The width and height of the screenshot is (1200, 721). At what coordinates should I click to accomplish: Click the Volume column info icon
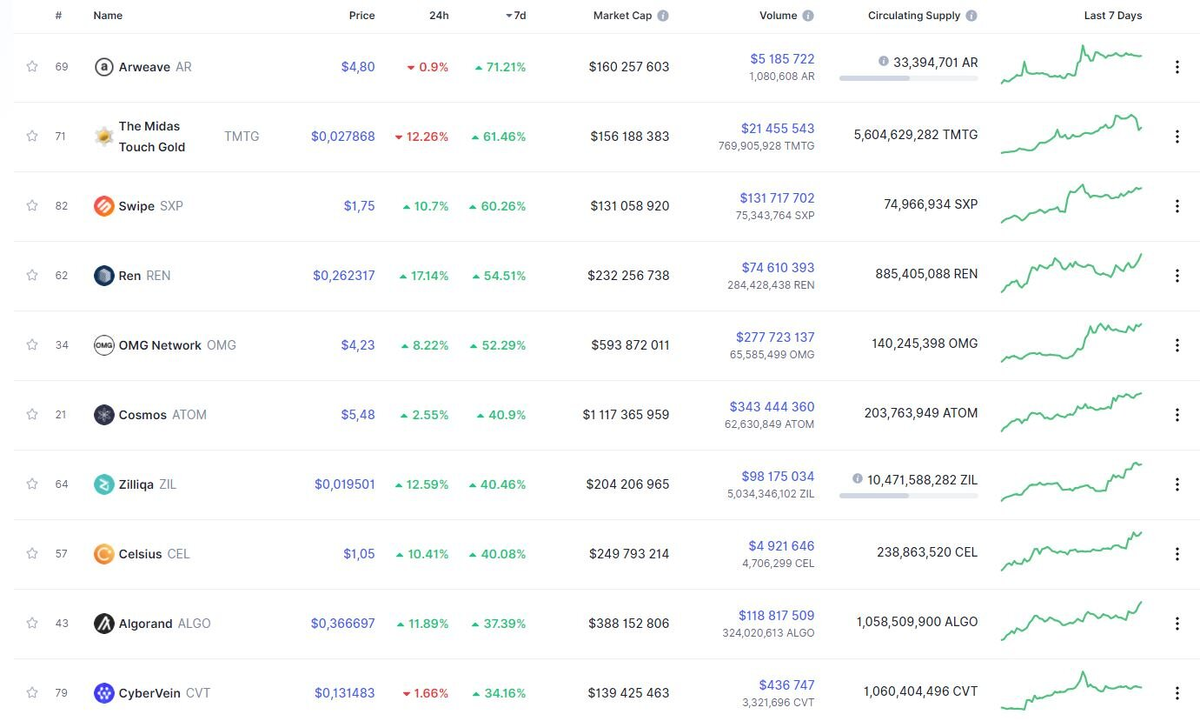[x=808, y=16]
